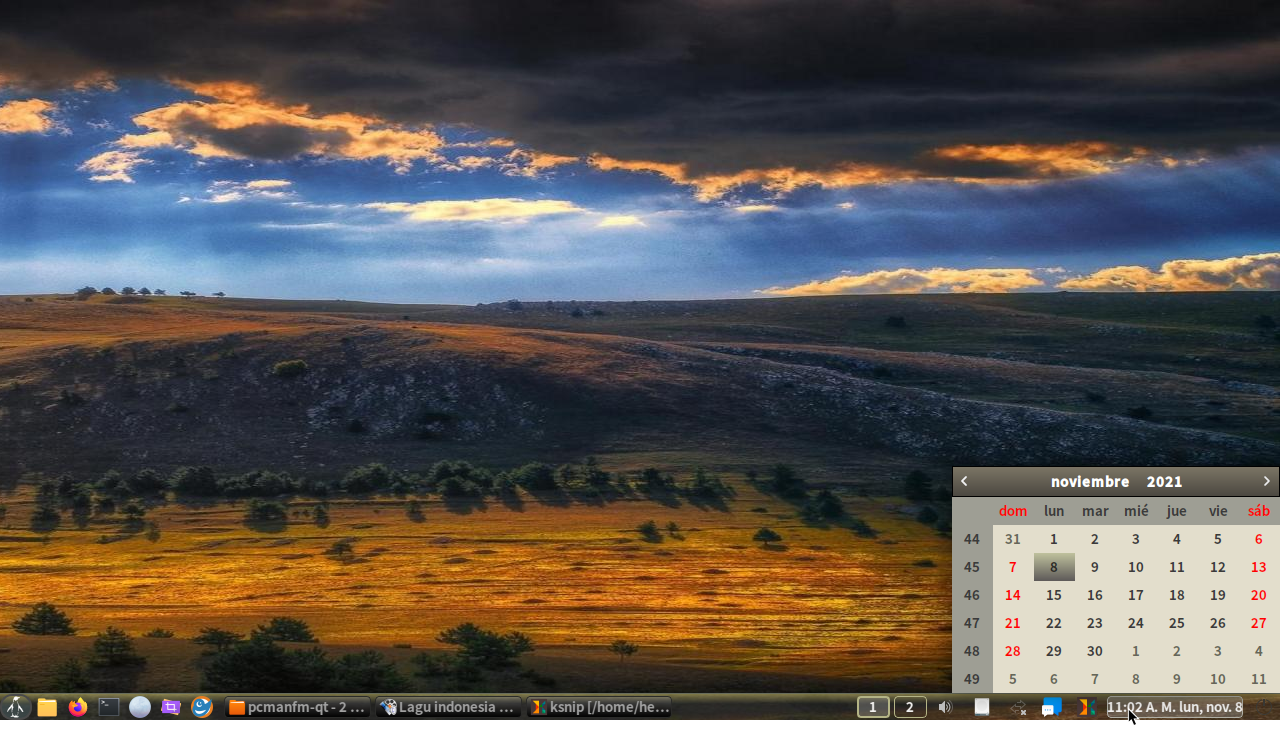1280x729 pixels.
Task: Go to previous month in calendar
Action: tap(964, 481)
